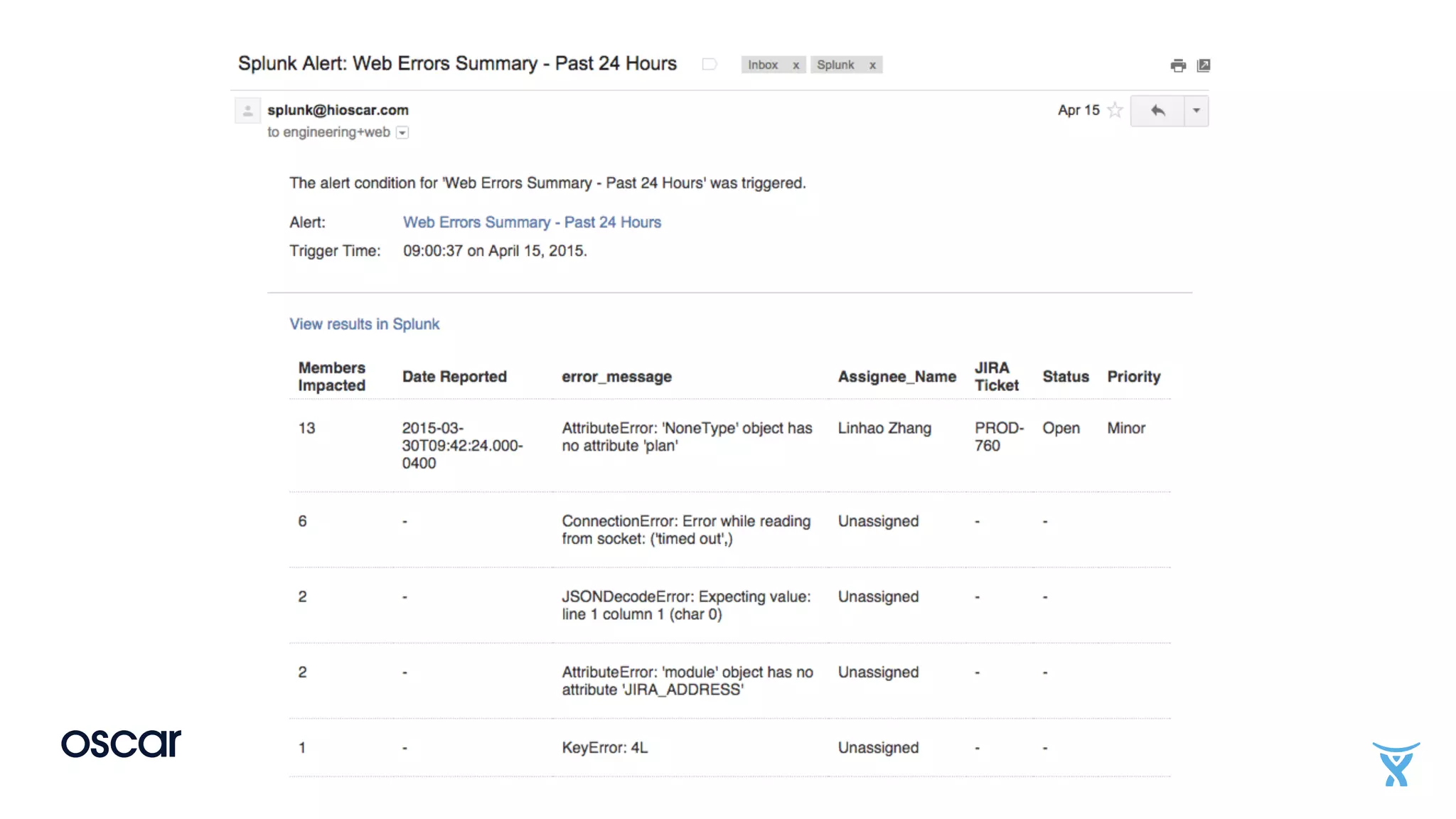The height and width of the screenshot is (819, 1456).
Task: Click the Inbox label tag
Action: tap(763, 65)
